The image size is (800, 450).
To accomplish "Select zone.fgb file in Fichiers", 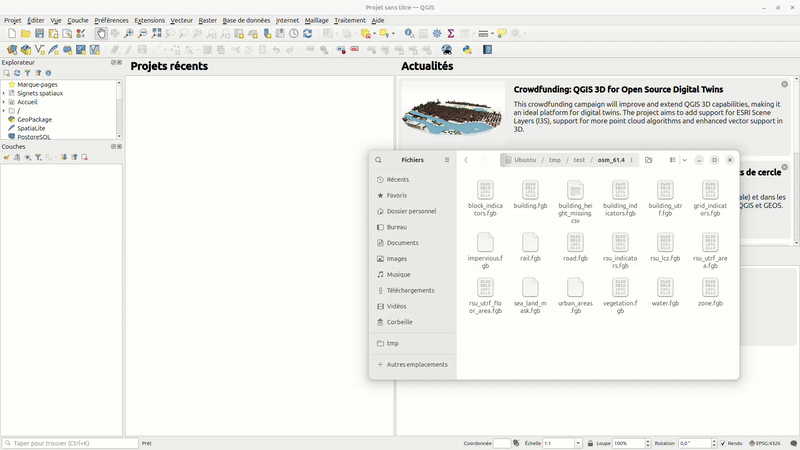I will 710,292.
